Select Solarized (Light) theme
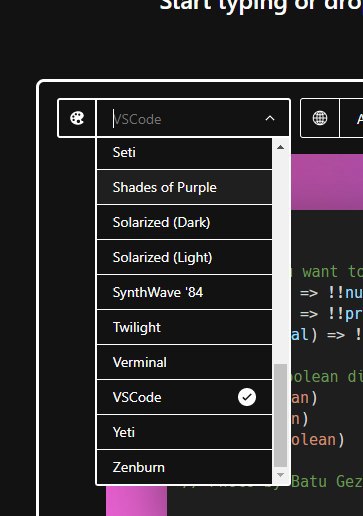 tap(184, 257)
